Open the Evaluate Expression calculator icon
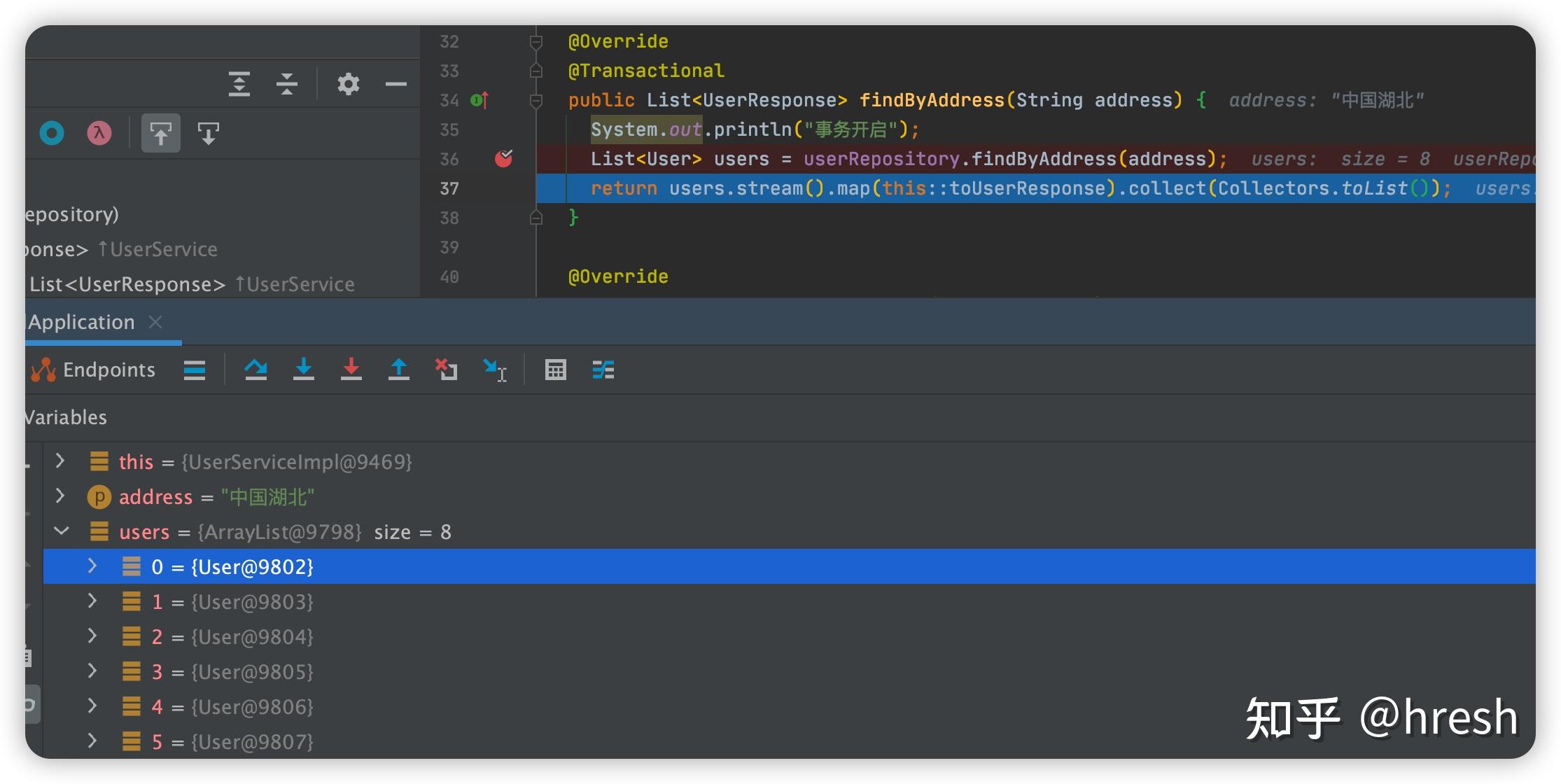 (x=555, y=369)
